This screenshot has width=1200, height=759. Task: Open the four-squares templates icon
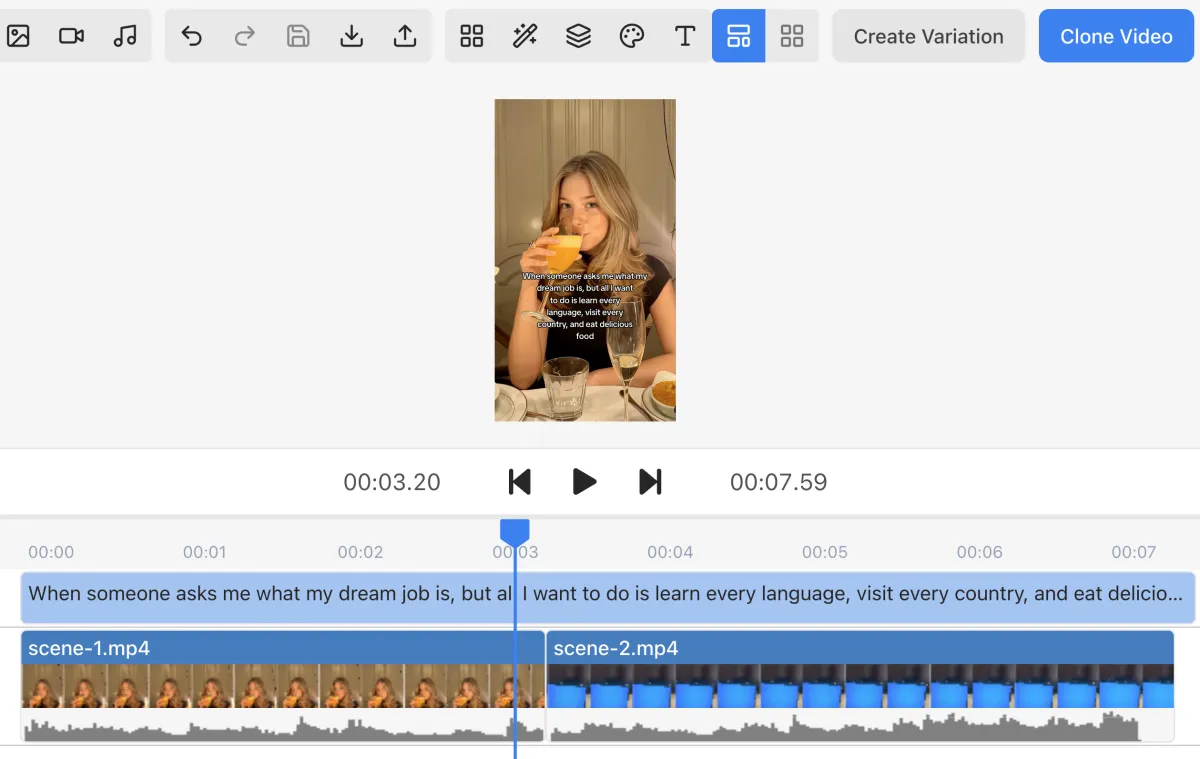point(472,37)
